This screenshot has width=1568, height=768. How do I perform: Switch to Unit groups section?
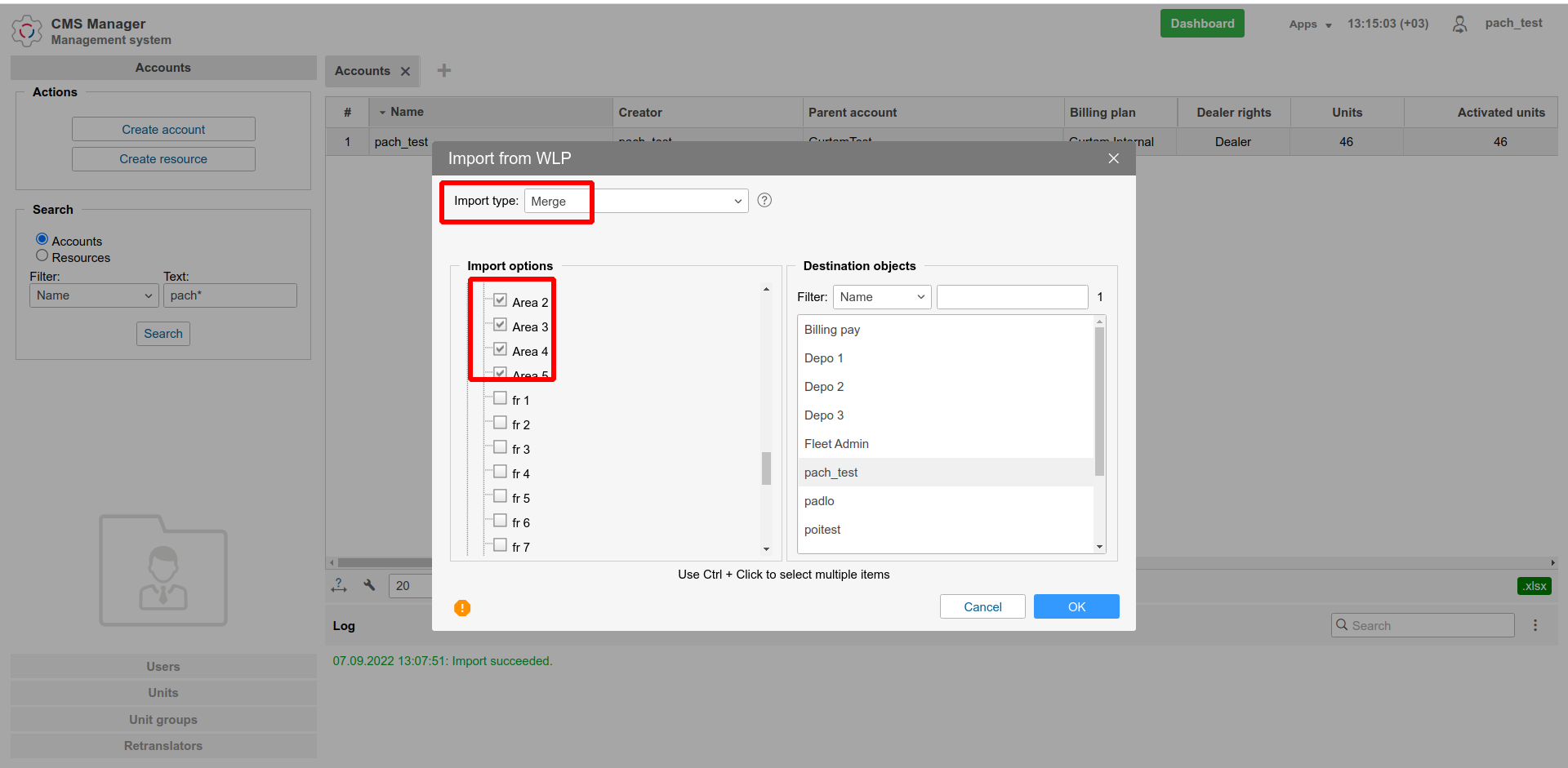click(x=163, y=720)
